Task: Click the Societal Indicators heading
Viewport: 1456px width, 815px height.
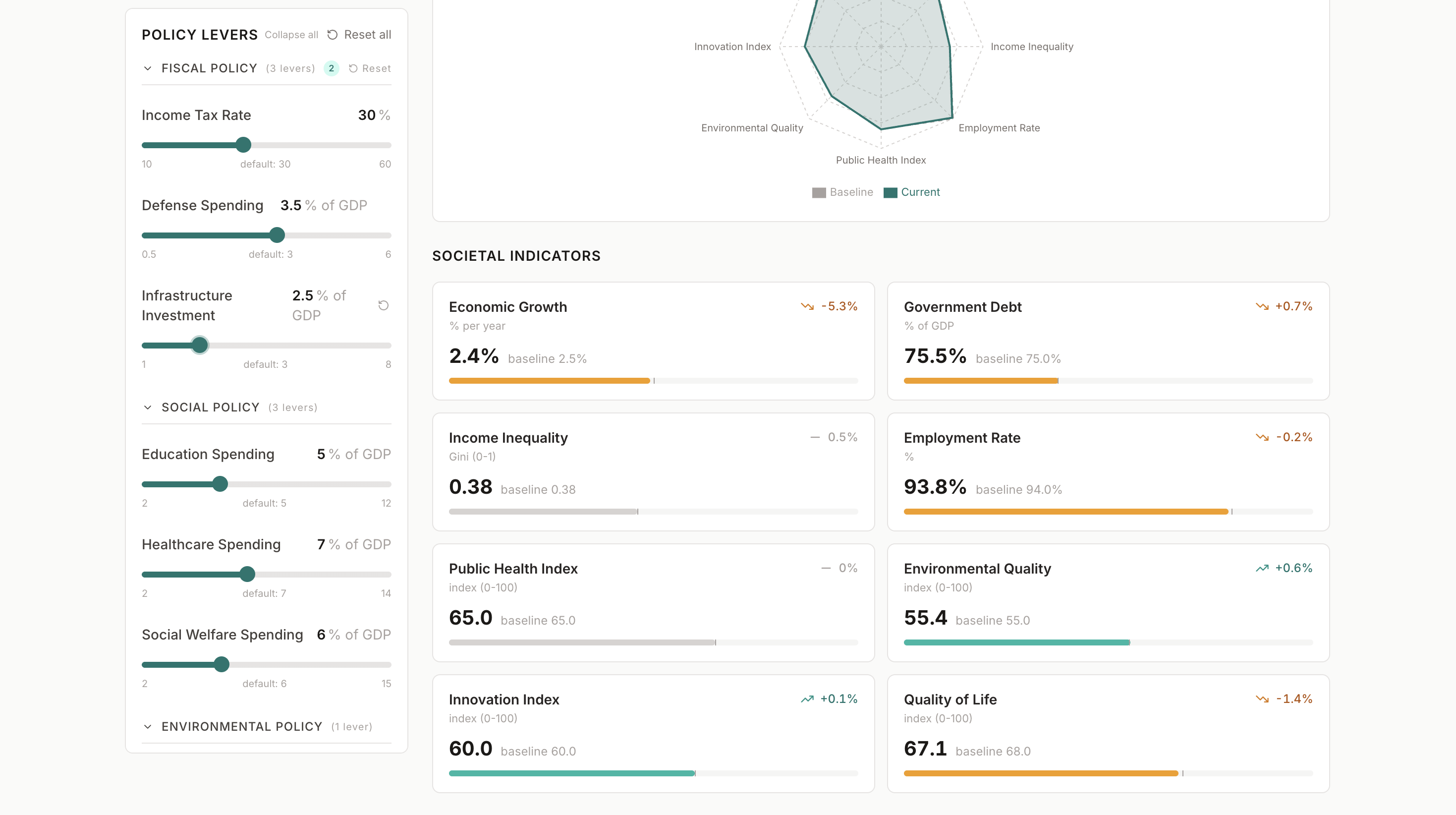Action: (516, 256)
